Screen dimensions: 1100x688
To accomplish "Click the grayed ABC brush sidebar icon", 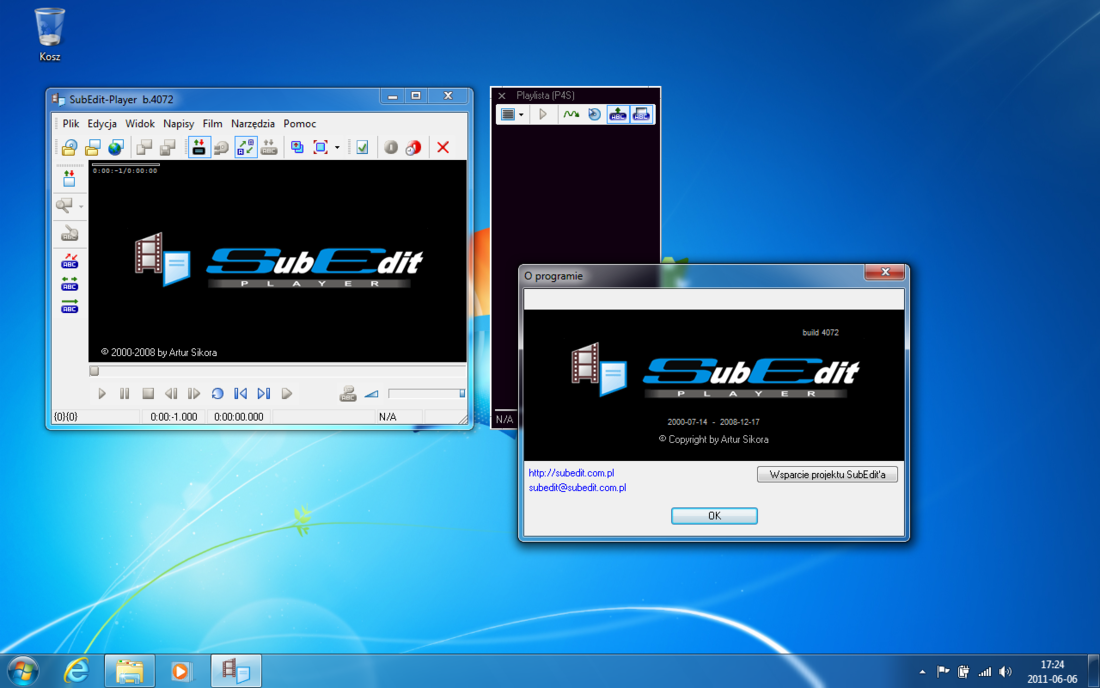I will [69, 234].
